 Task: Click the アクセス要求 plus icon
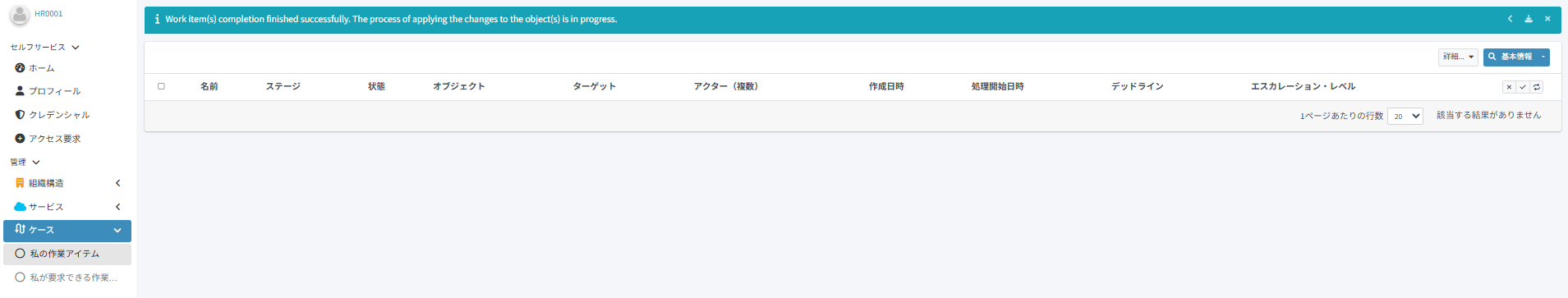coord(20,139)
